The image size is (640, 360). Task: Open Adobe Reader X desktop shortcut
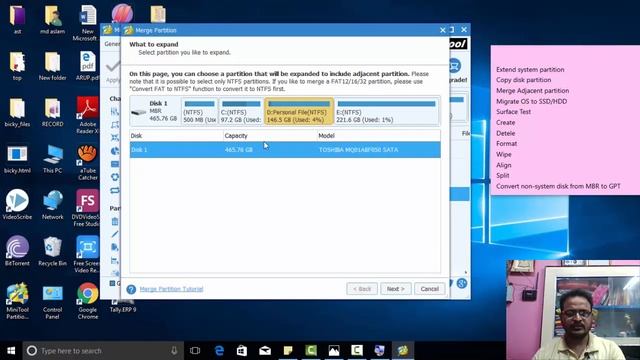tap(88, 115)
